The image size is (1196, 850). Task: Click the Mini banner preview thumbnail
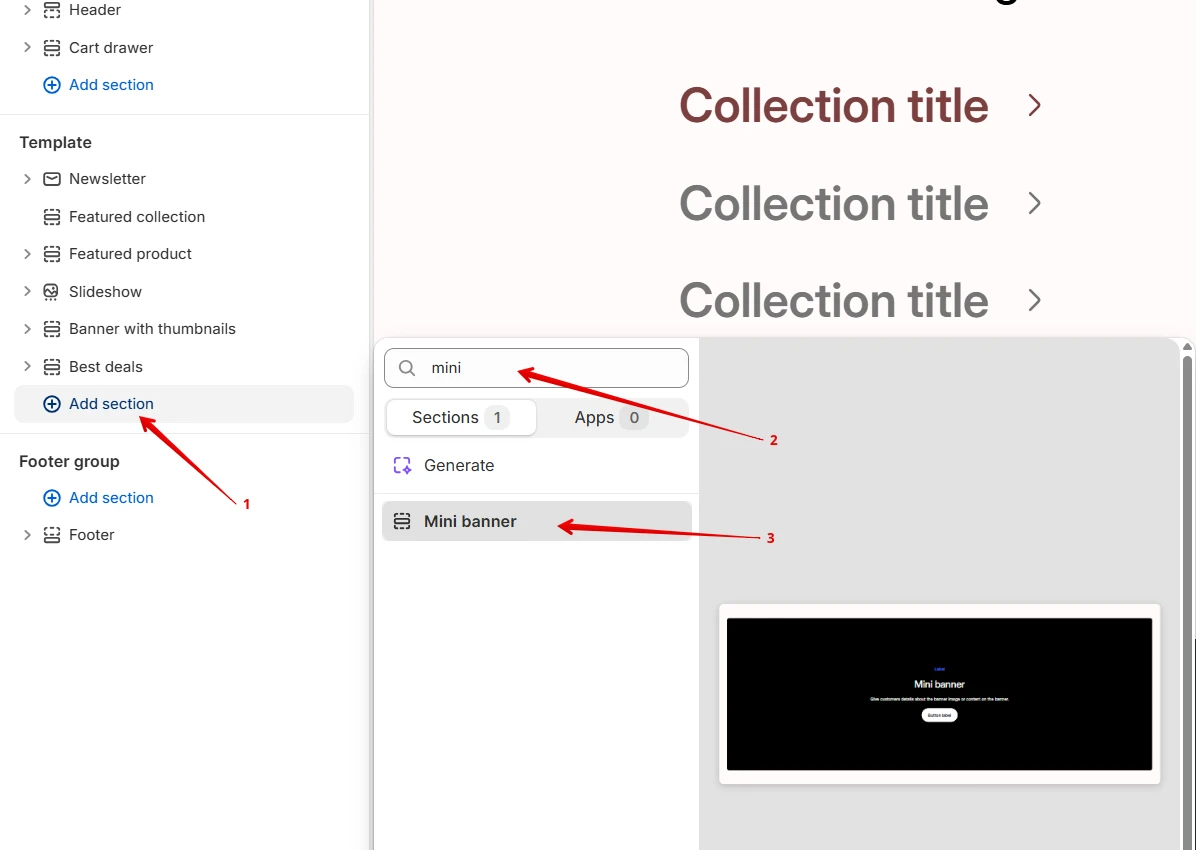pyautogui.click(x=939, y=694)
